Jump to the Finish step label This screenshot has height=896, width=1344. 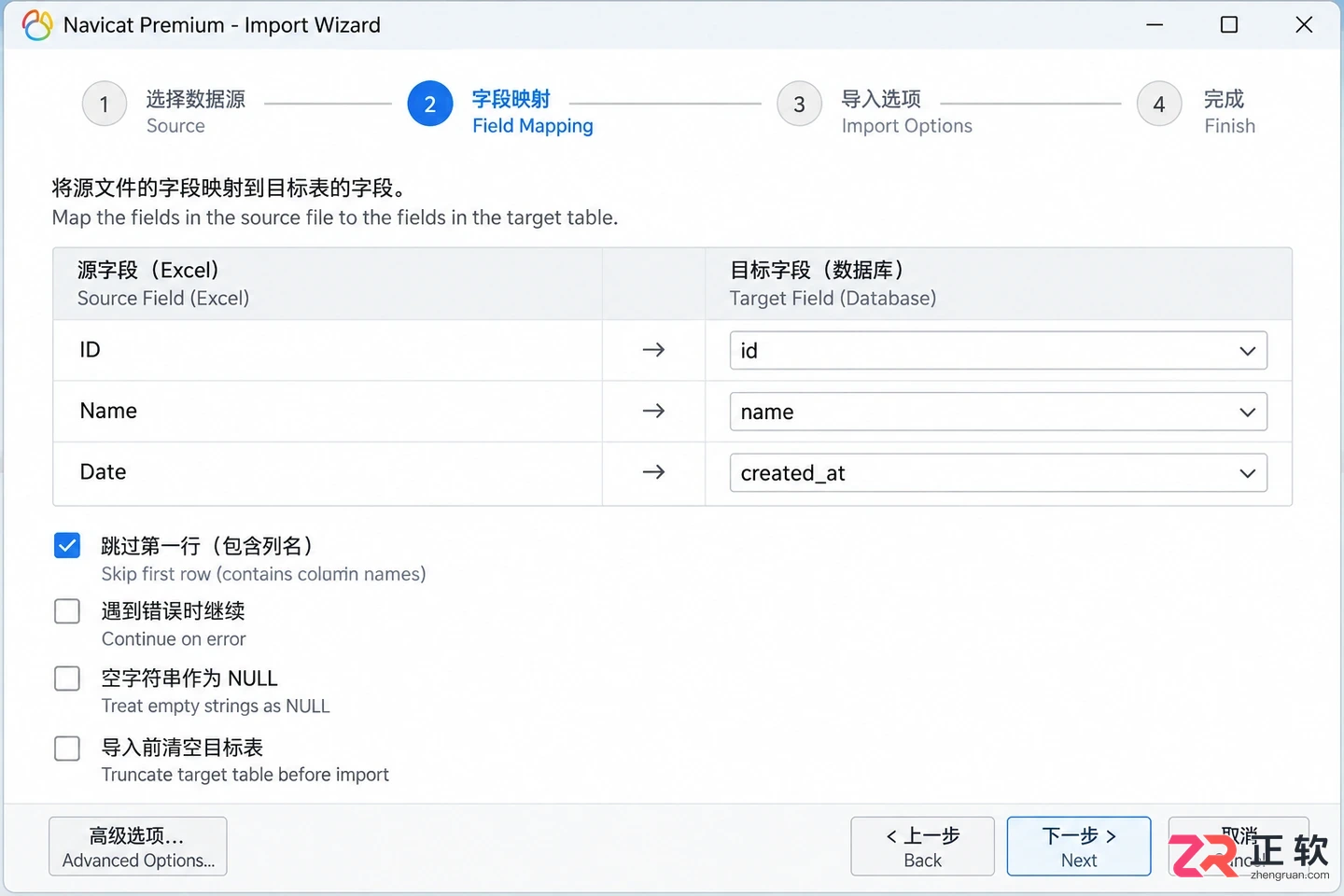click(x=1229, y=112)
